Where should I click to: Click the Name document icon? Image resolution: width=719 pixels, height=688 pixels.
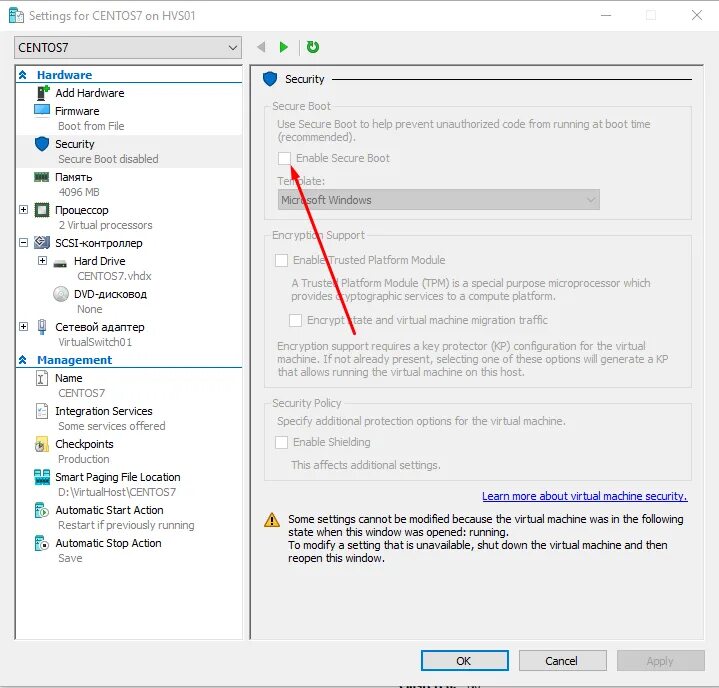[x=42, y=378]
